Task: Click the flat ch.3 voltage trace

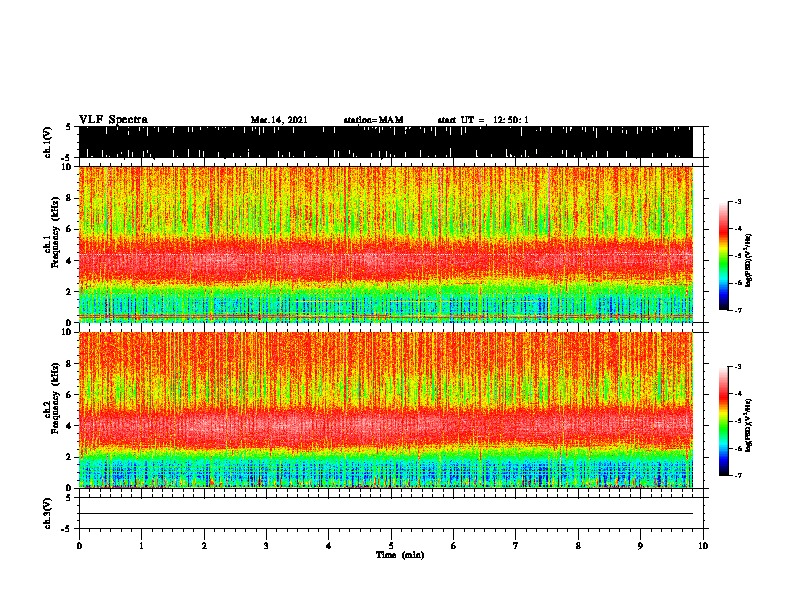Action: 386,514
